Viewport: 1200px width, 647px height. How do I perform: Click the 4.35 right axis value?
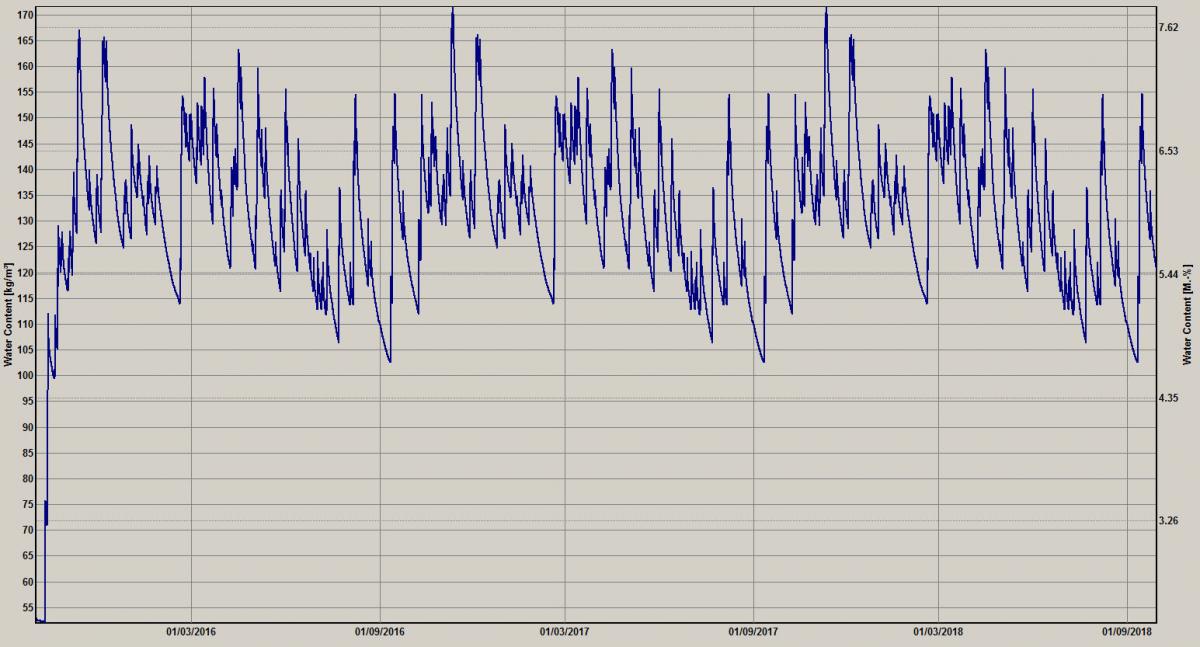pos(1168,398)
